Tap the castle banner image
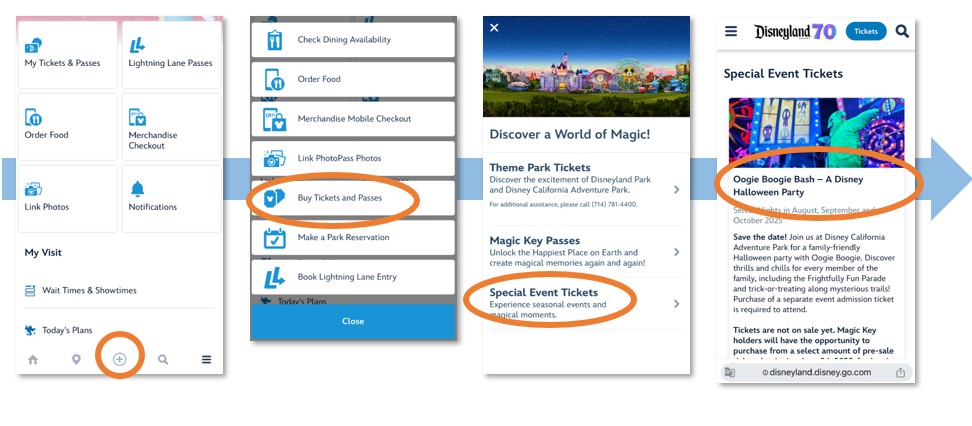Image resolution: width=972 pixels, height=426 pixels. coord(586,66)
